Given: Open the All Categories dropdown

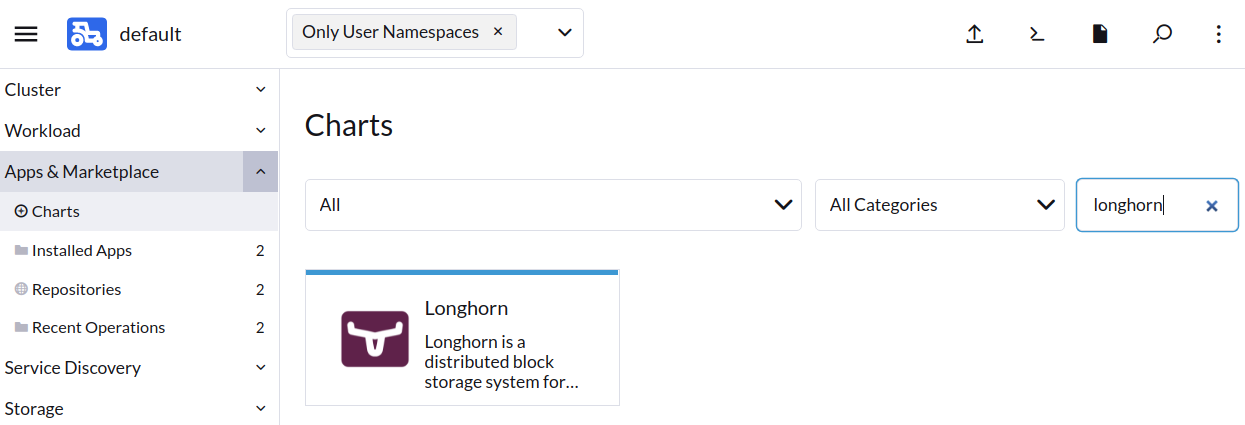Looking at the screenshot, I should point(940,205).
